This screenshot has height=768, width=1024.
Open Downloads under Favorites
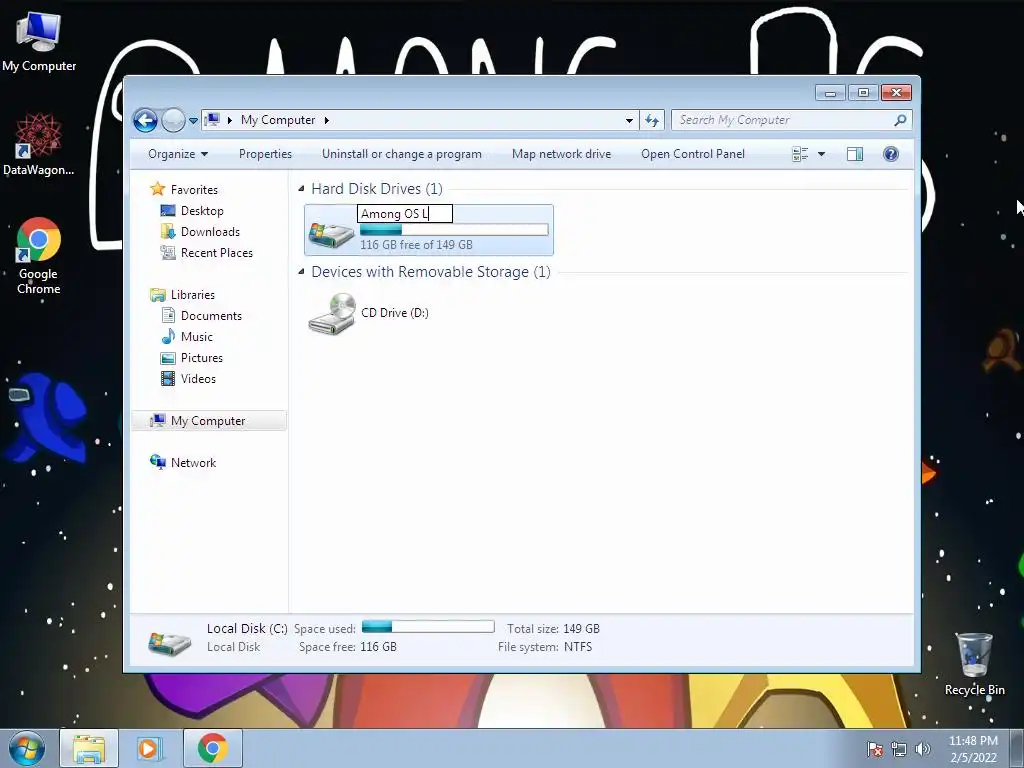click(210, 232)
